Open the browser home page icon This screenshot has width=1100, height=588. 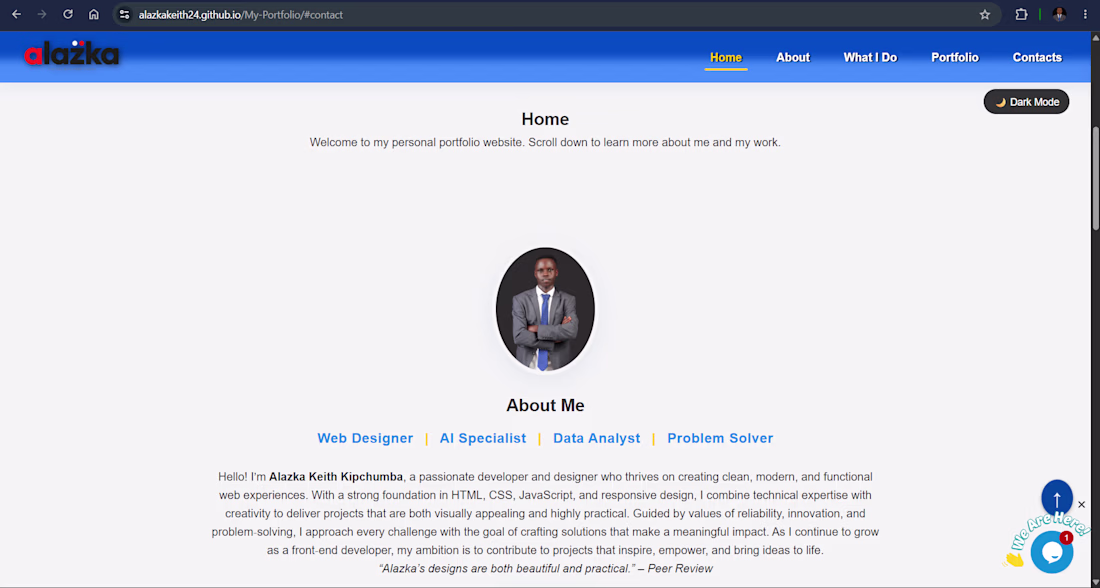pos(93,14)
